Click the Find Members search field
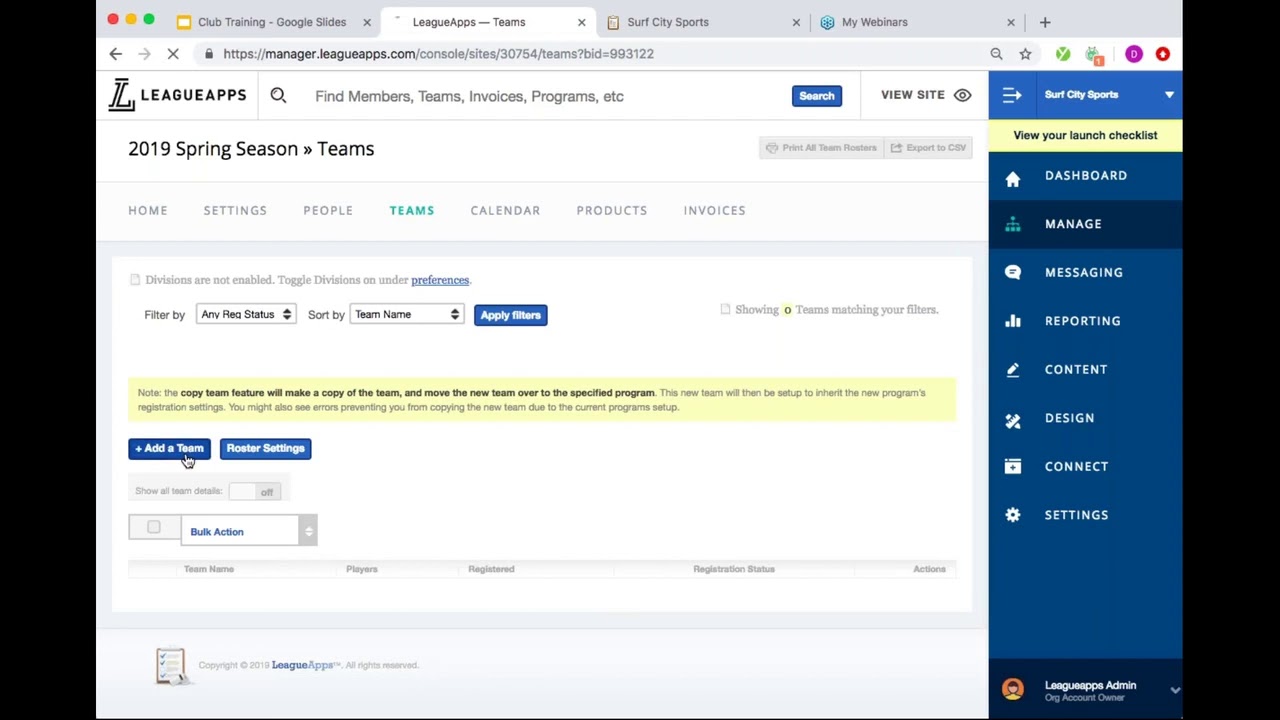1280x720 pixels. [x=545, y=96]
